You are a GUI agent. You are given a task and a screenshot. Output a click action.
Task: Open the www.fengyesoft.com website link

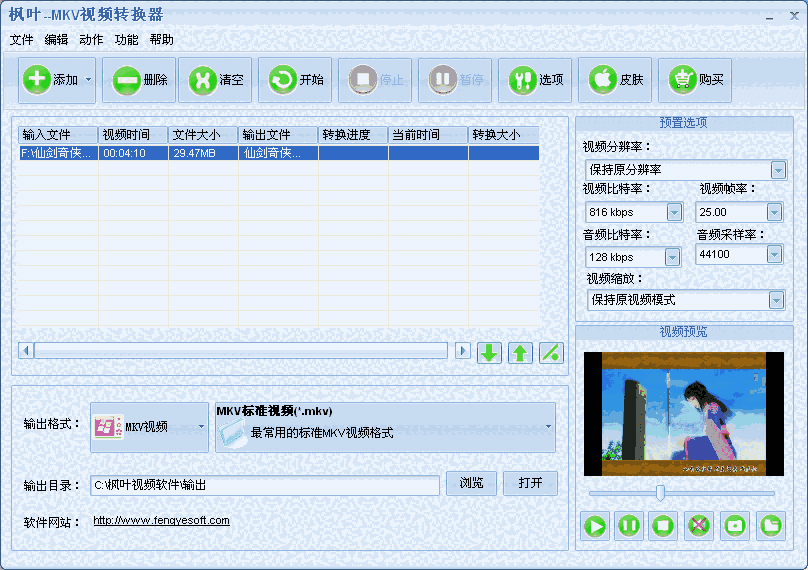pos(161,520)
